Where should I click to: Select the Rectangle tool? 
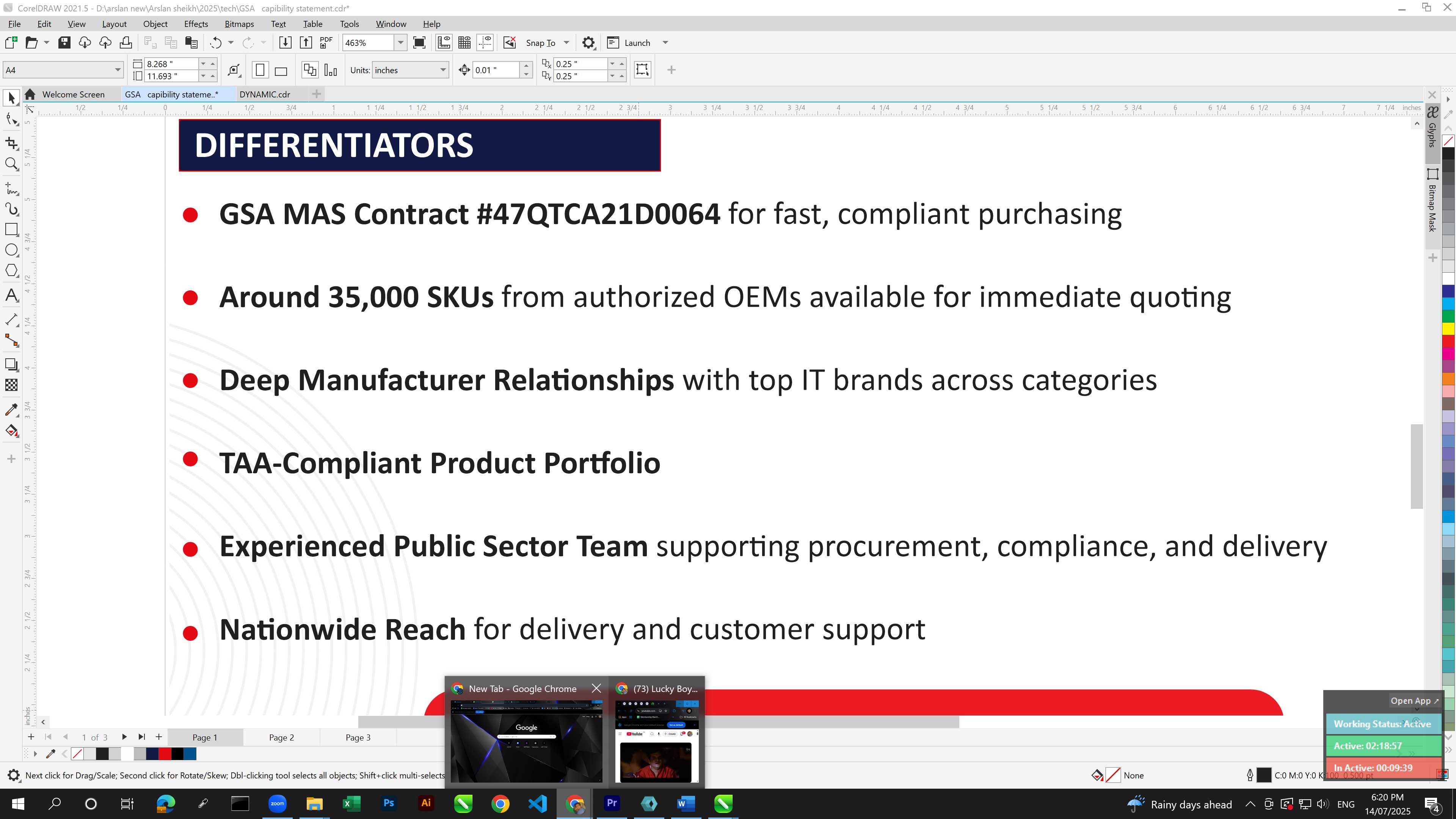point(11,229)
